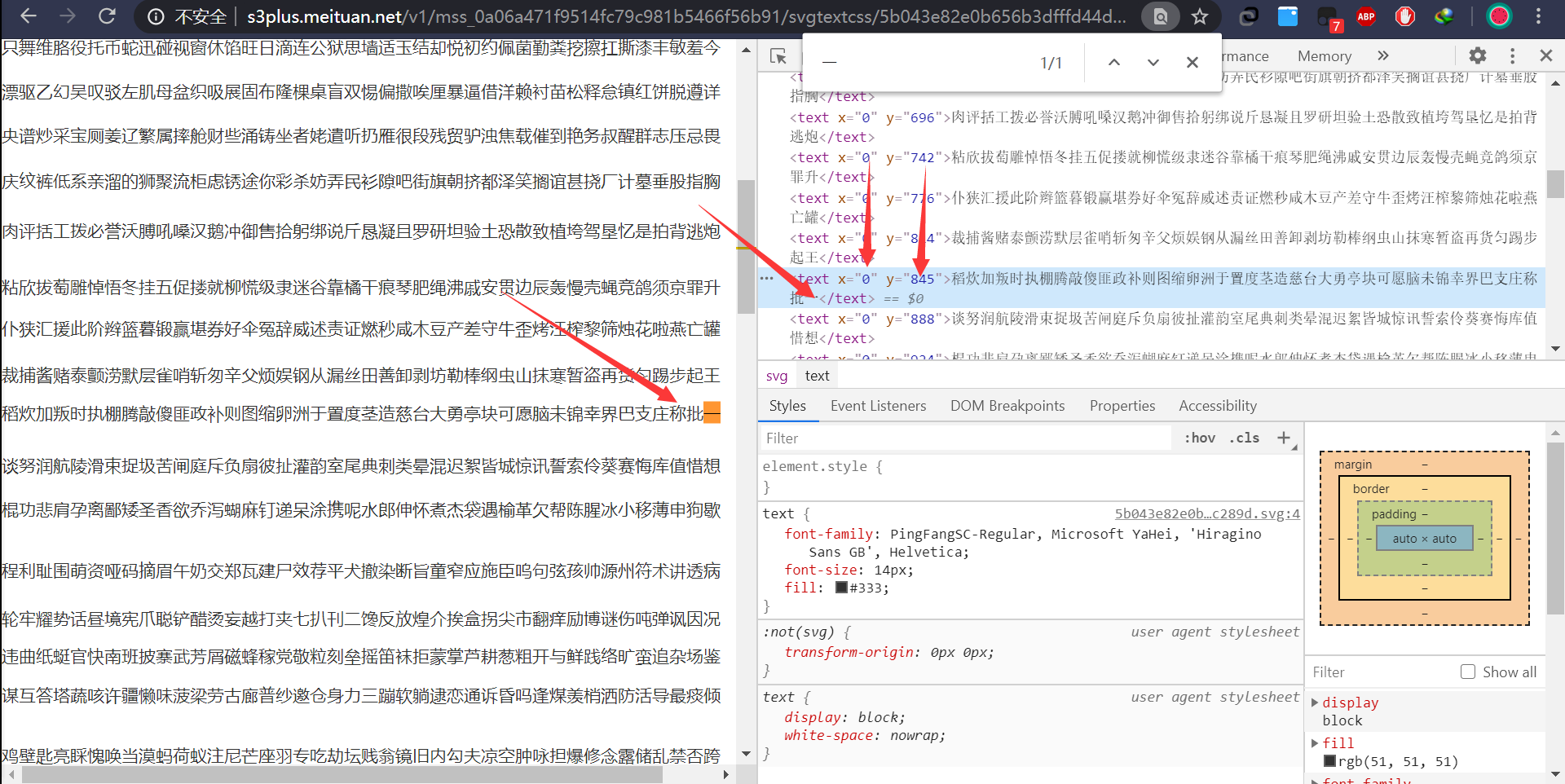Open the 5b043e82e0b…c289d.svg:4 source link
This screenshot has width=1565, height=784.
click(x=1207, y=513)
